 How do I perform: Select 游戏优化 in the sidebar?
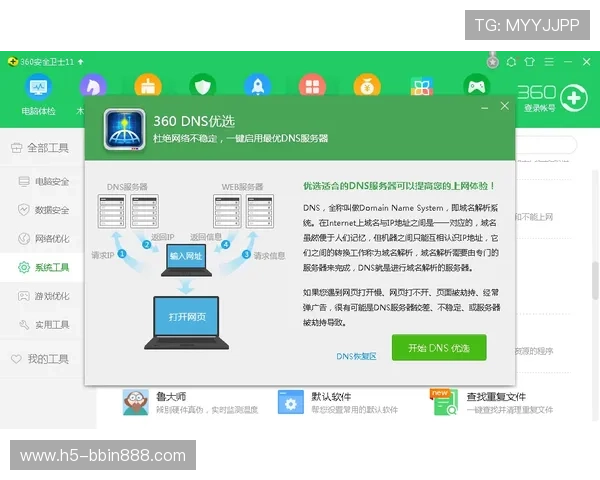[42, 296]
